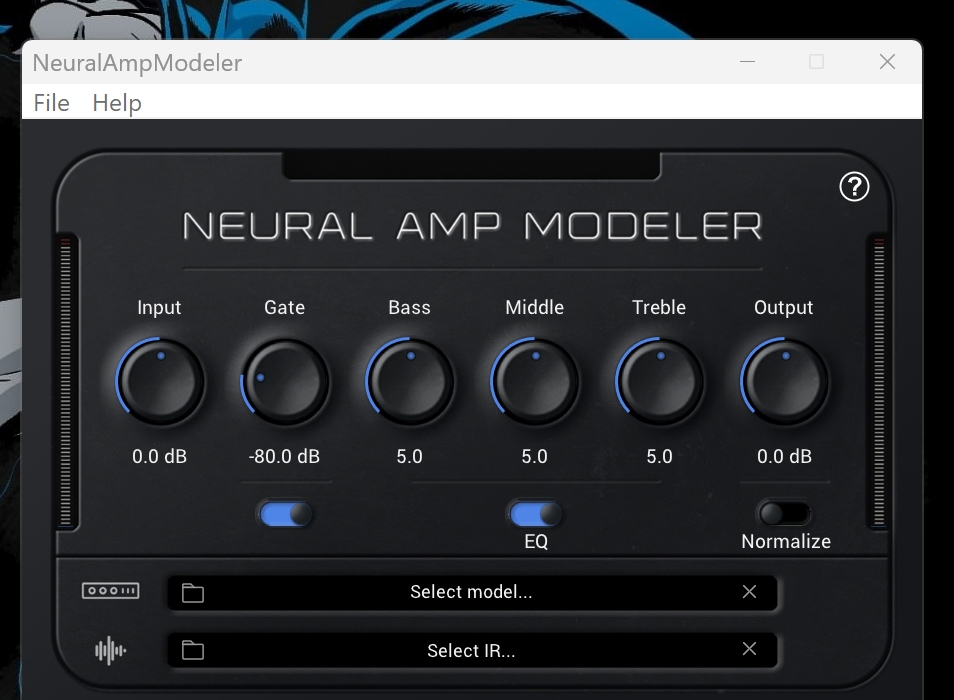
Task: Toggle the noise Gate switch off
Action: [x=285, y=514]
